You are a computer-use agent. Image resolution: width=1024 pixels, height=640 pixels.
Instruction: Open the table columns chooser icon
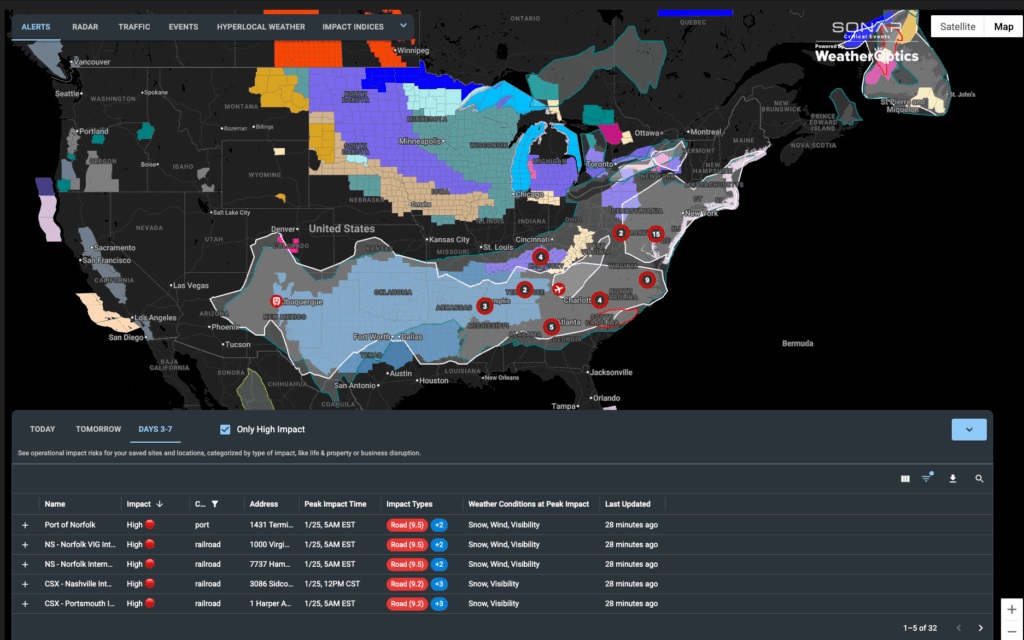905,479
